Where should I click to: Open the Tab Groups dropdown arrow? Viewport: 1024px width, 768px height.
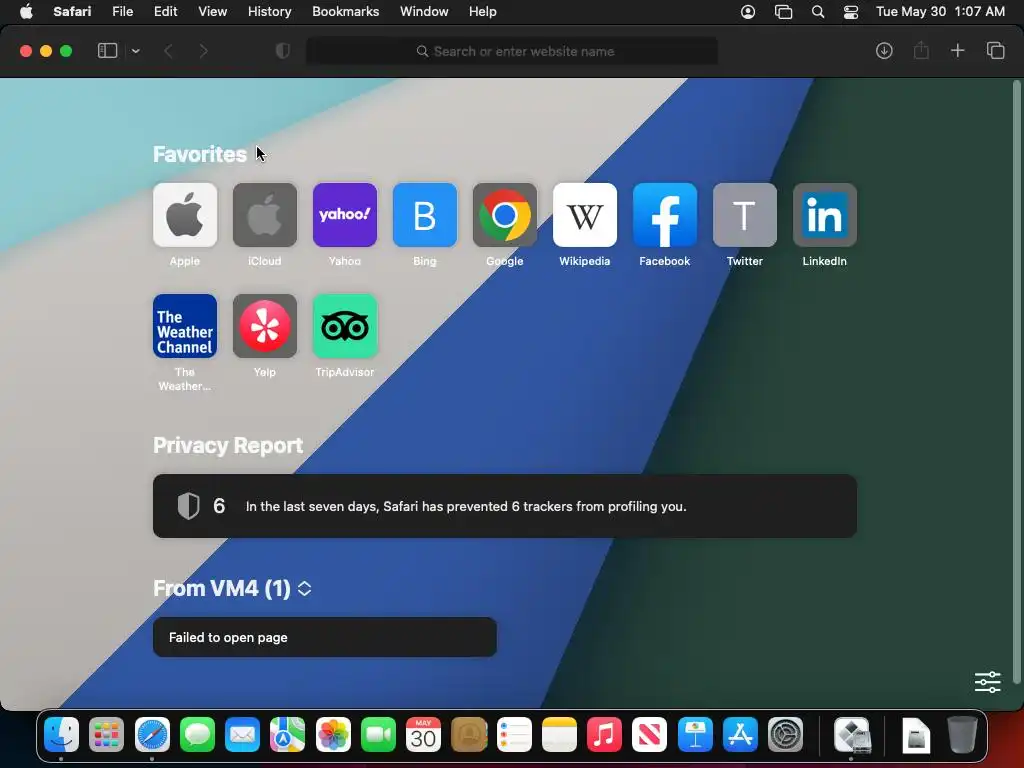[135, 51]
